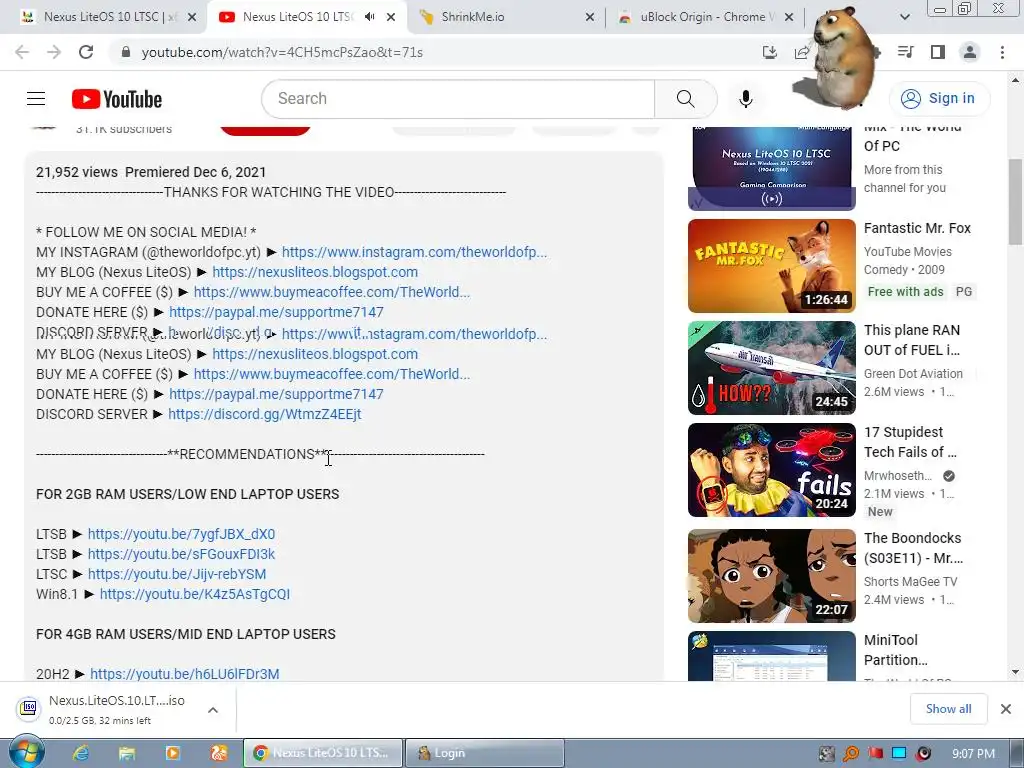Open the first buymeacoffee.com link
Image resolution: width=1024 pixels, height=768 pixels.
click(x=332, y=292)
